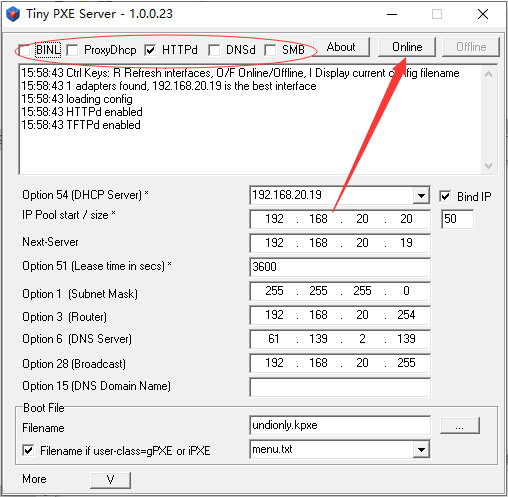Click last octet 0 of Subnet Mask
Image resolution: width=508 pixels, height=497 pixels.
coord(406,291)
